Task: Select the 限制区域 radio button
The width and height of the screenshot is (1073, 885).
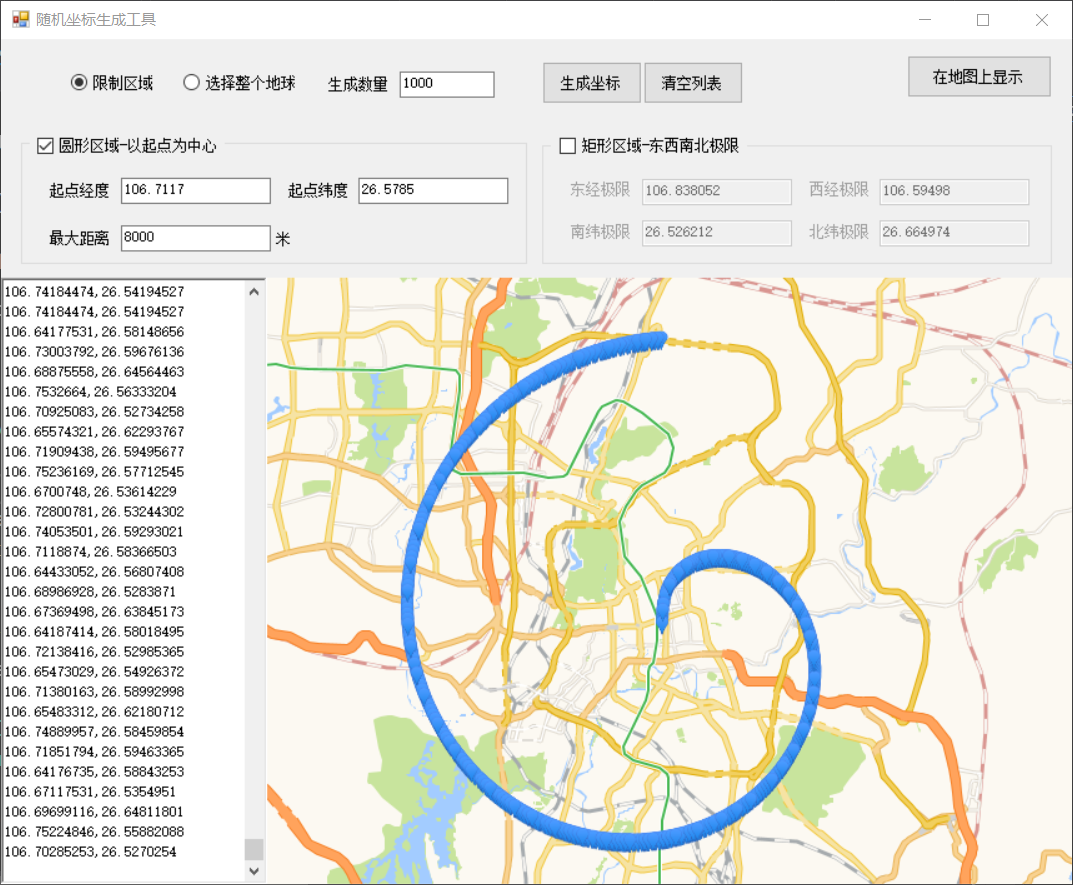Action: pos(79,83)
